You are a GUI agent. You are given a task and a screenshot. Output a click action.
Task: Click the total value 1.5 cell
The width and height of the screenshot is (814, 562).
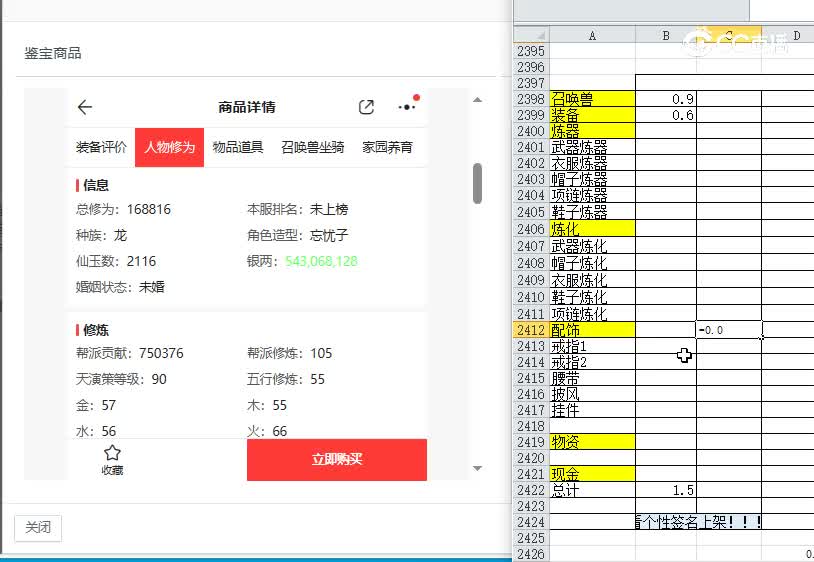[666, 490]
